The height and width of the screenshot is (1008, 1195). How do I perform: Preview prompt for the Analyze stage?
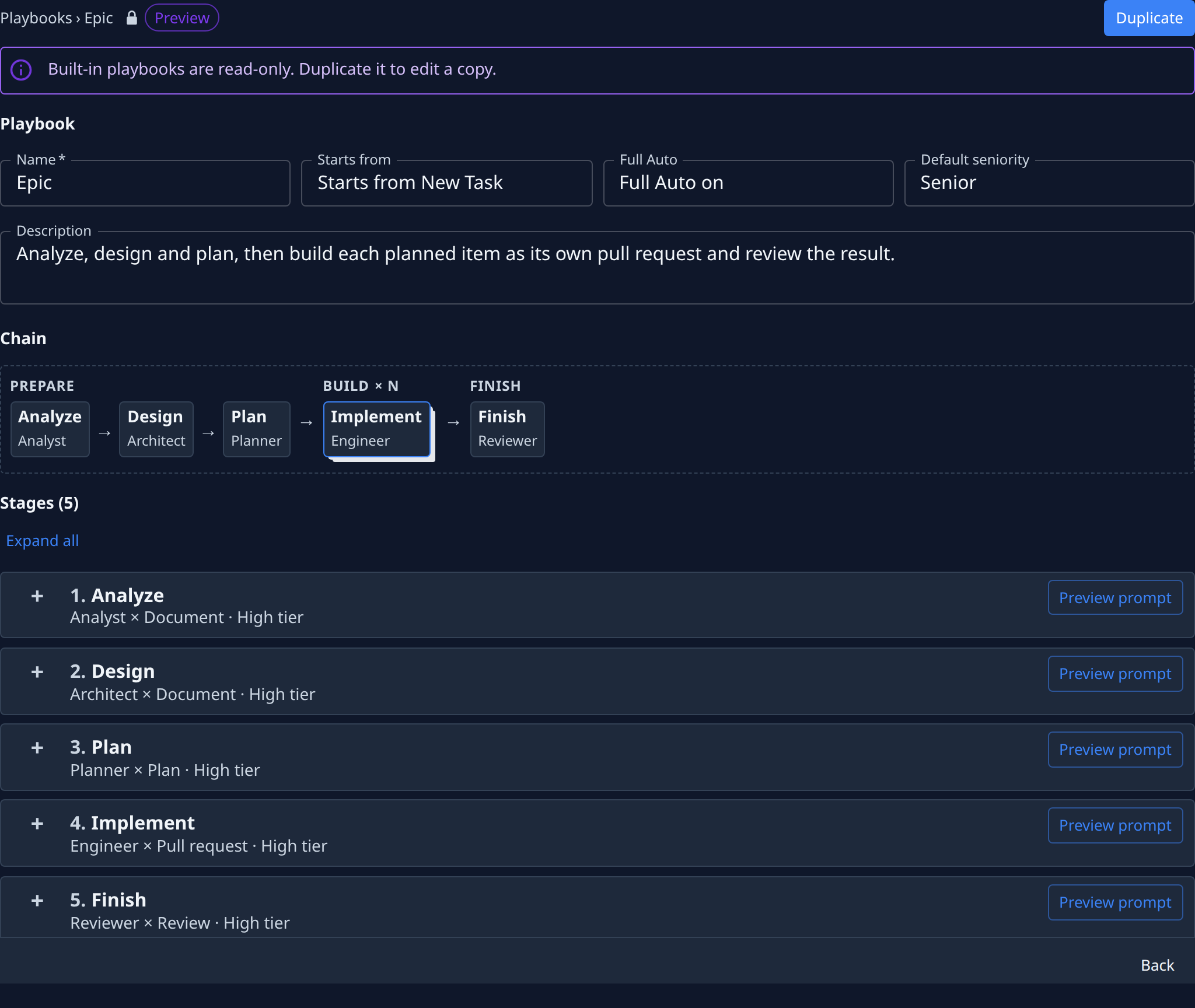pos(1115,598)
